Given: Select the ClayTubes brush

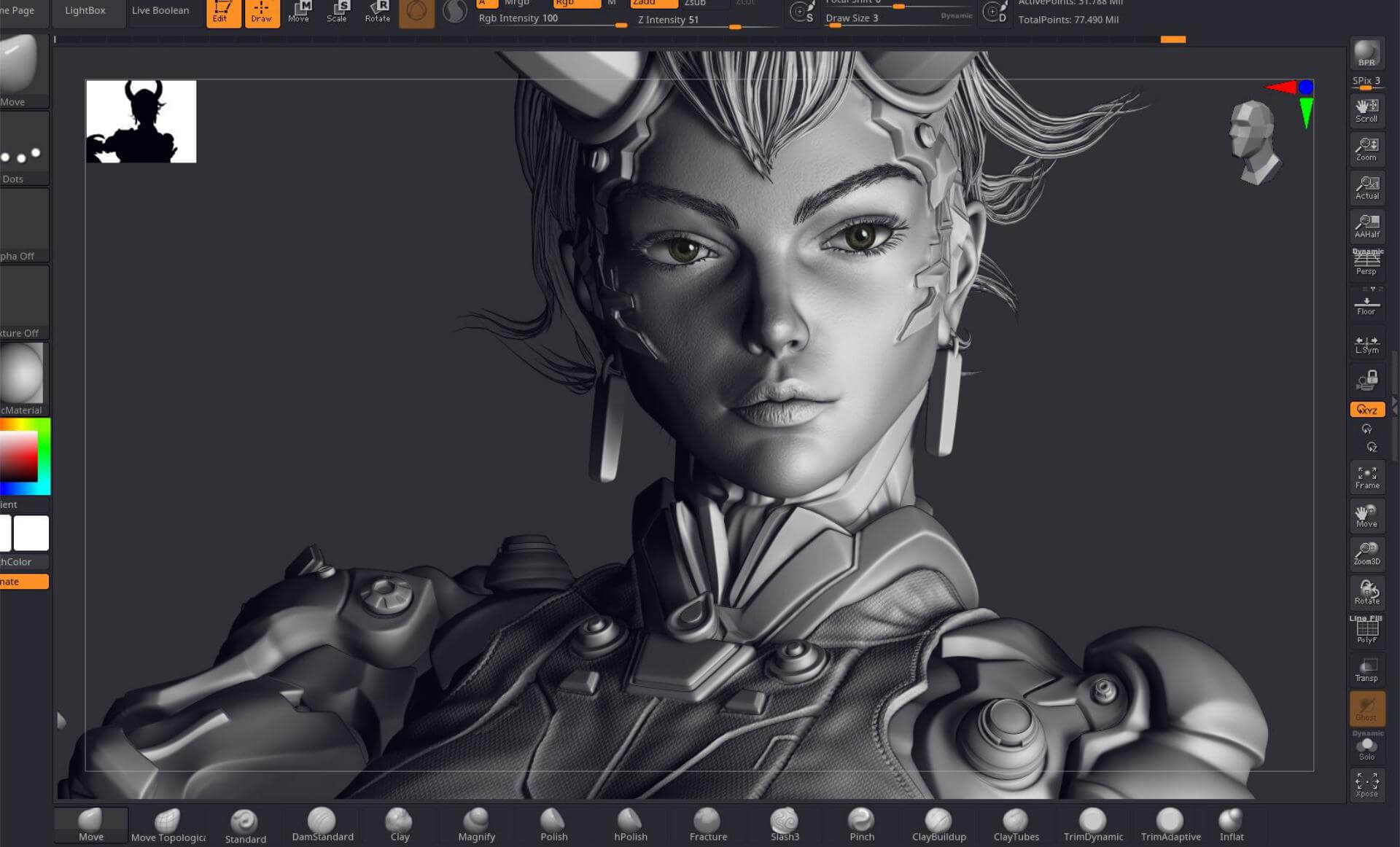Looking at the screenshot, I should (x=1016, y=825).
